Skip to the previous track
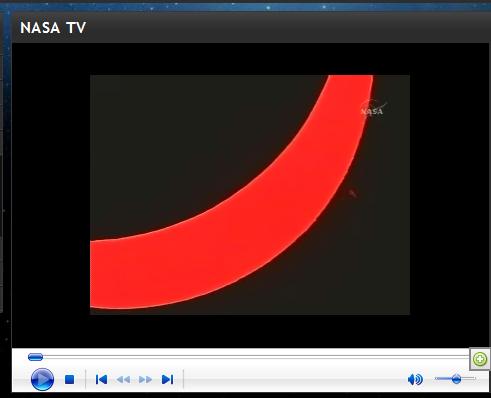This screenshot has width=491, height=398. pos(101,379)
